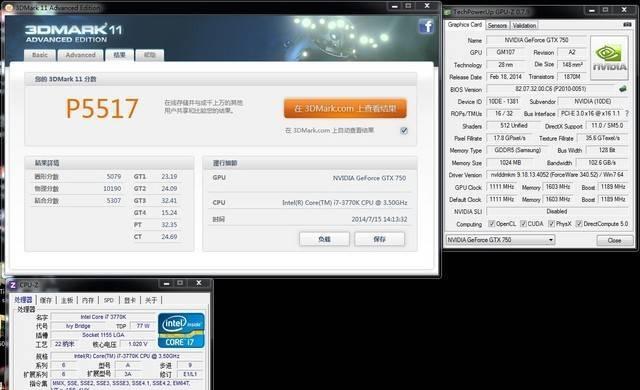This screenshot has width=640, height=390.
Task: Click the GPU-Z screenshot camera icon
Action: [x=627, y=25]
